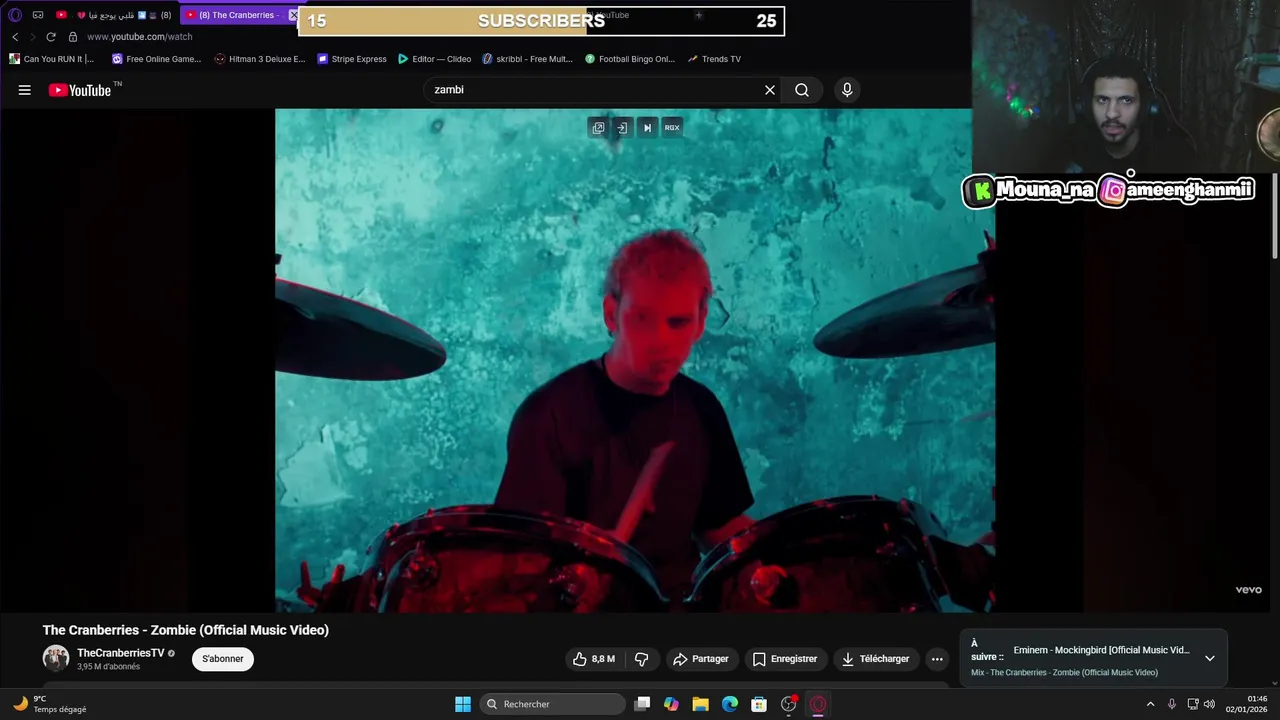Save video with Enregistrer button
This screenshot has height=720, width=1280.
[785, 659]
